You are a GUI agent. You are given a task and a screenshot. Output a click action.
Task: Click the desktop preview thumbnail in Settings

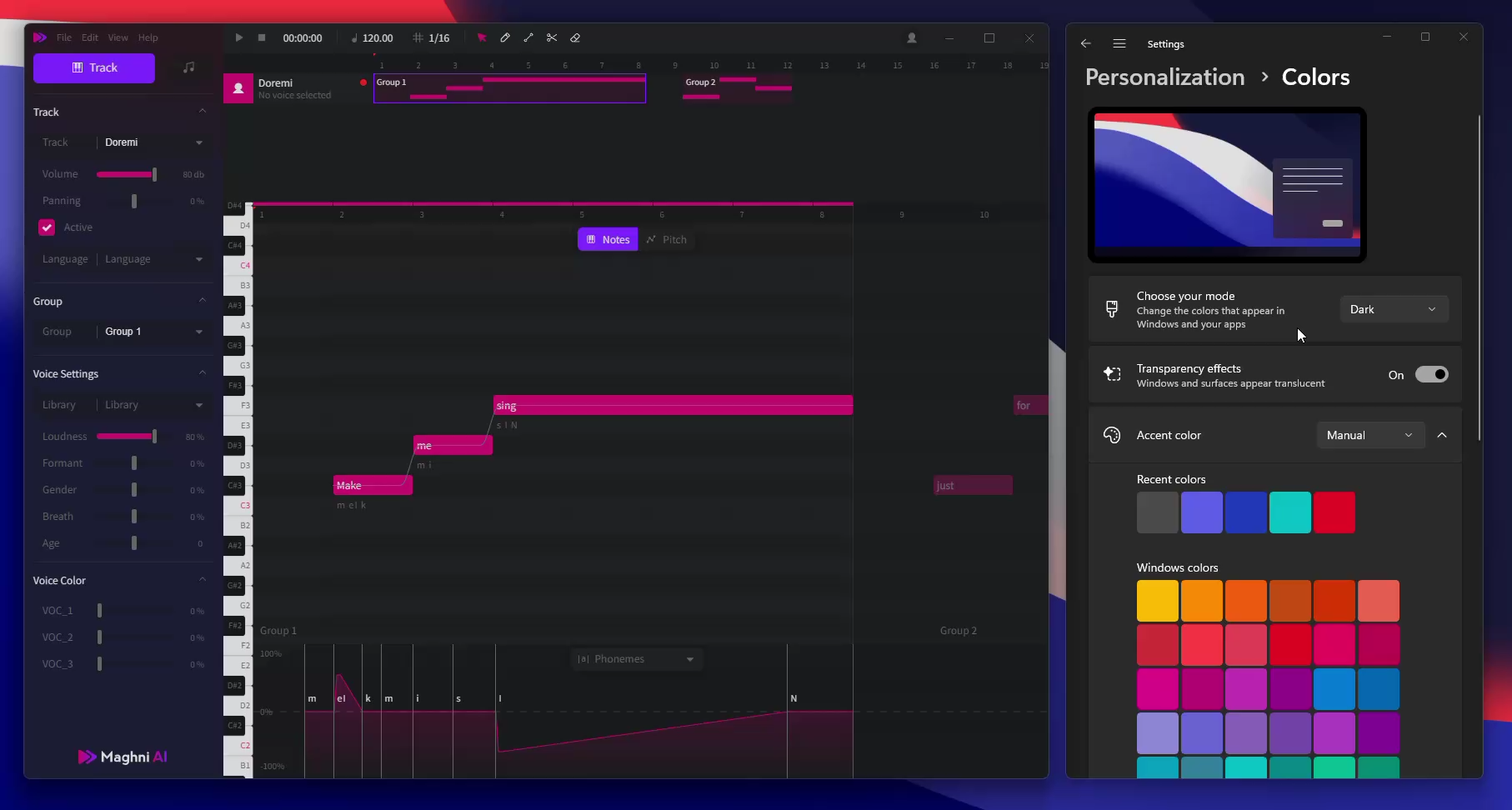click(1227, 184)
